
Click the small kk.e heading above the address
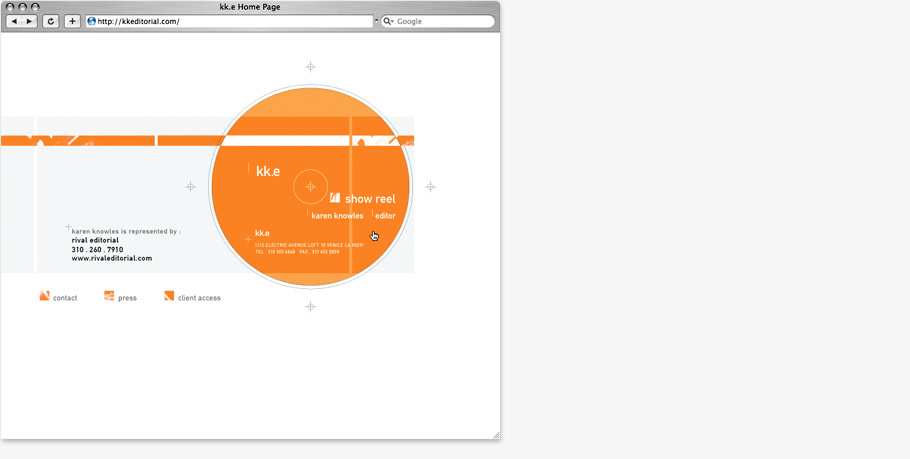[x=262, y=233]
